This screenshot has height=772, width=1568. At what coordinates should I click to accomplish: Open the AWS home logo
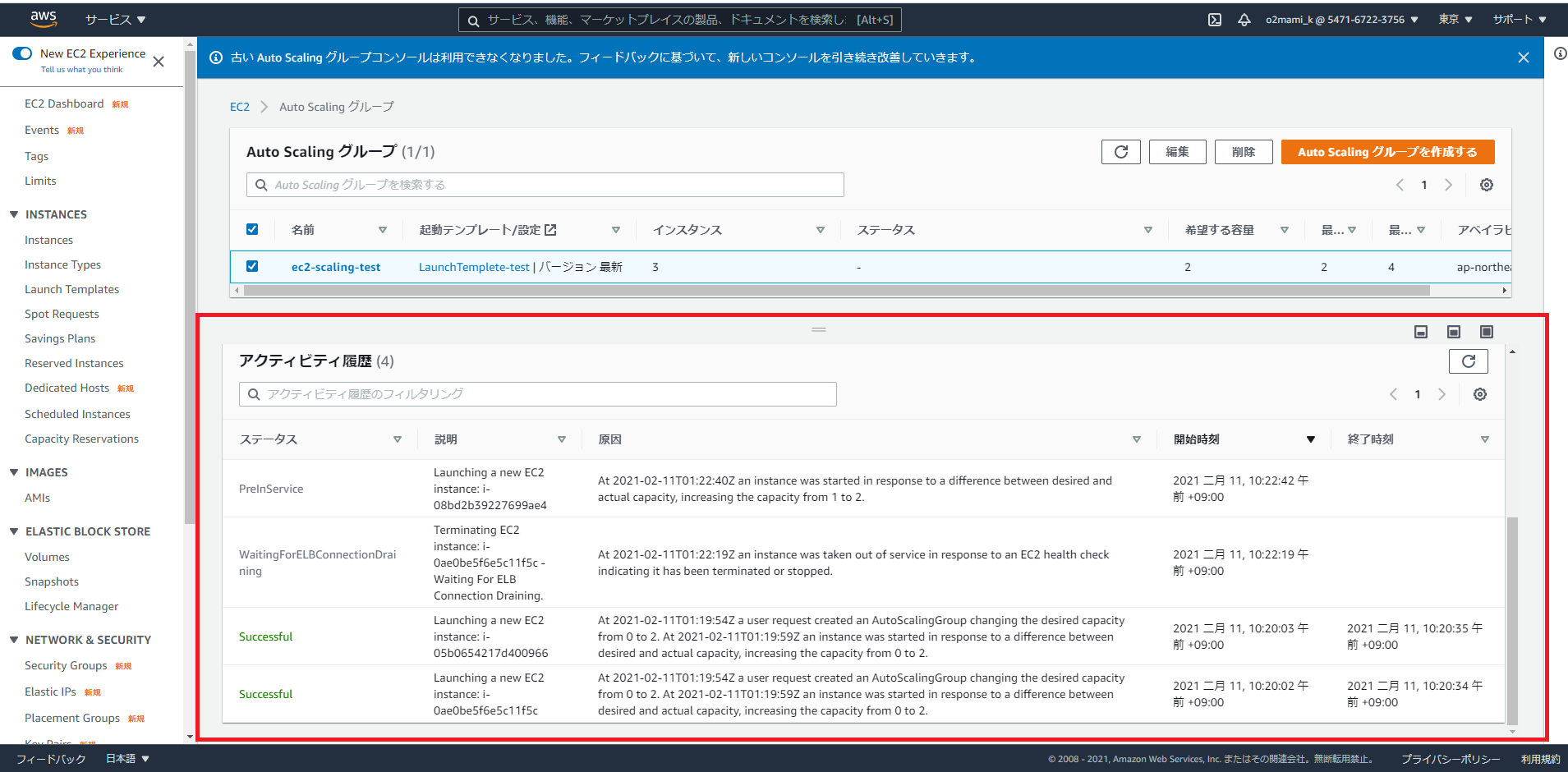click(x=44, y=19)
